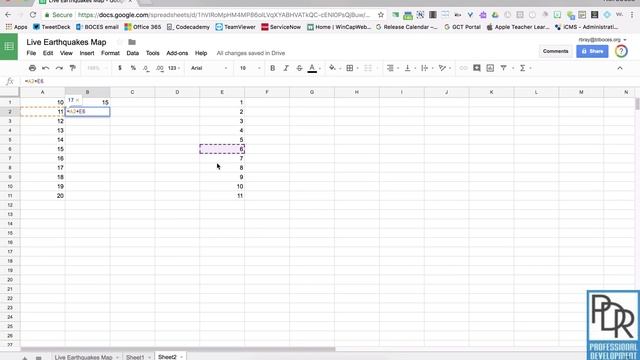Image resolution: width=640 pixels, height=360 pixels.
Task: Open the horizontal align dropdown
Action: coord(392,68)
